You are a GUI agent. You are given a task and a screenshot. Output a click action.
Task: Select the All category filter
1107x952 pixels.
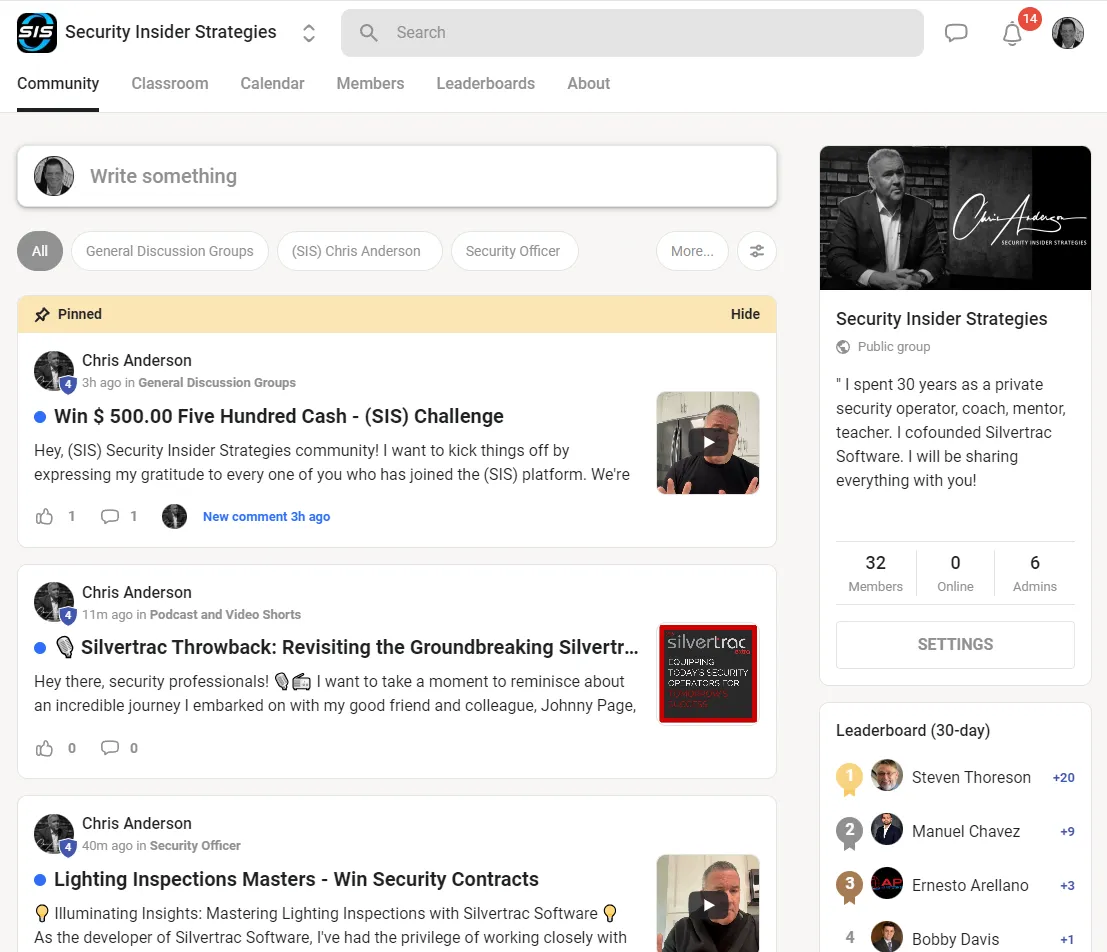click(x=40, y=251)
